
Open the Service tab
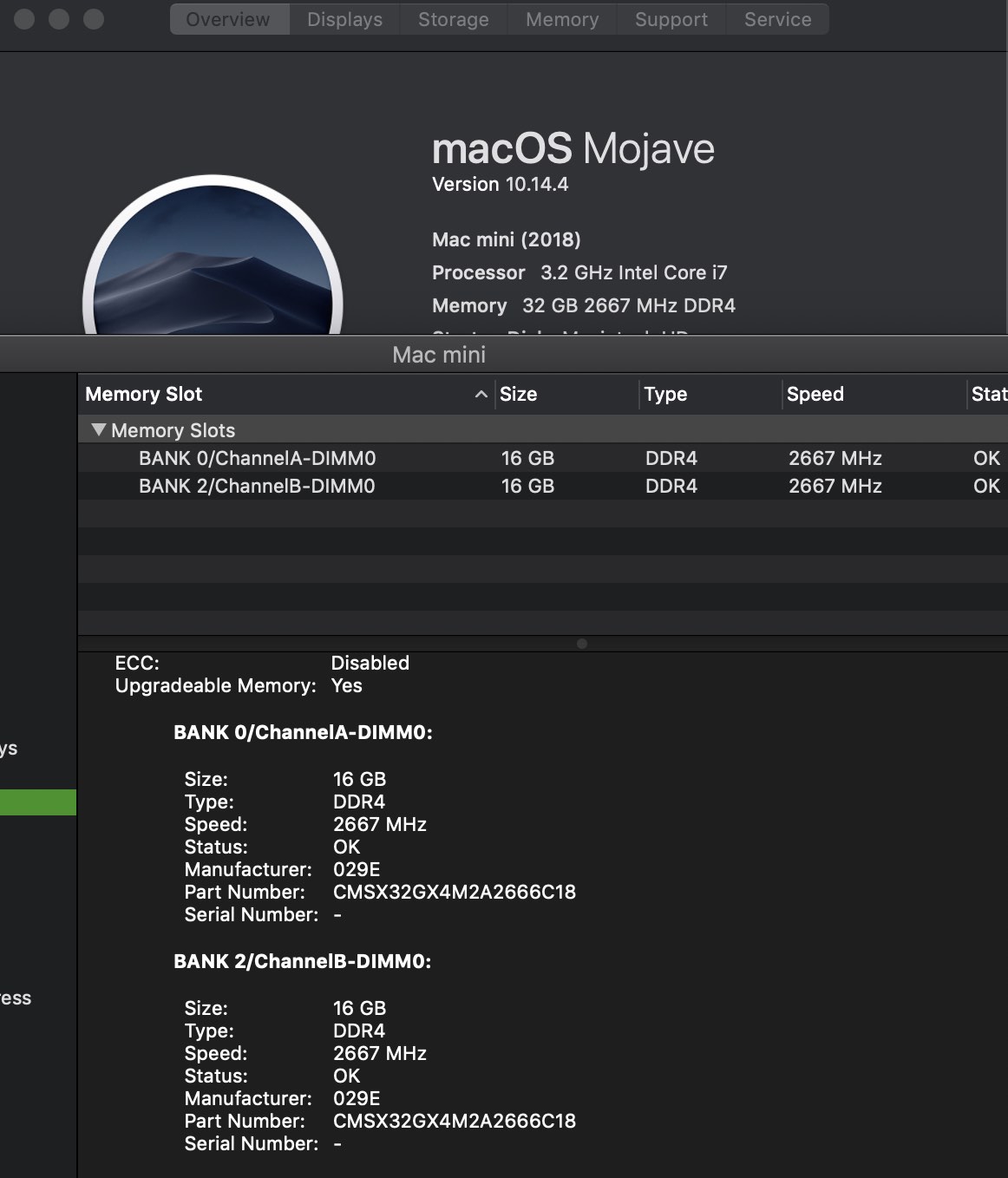pos(778,19)
